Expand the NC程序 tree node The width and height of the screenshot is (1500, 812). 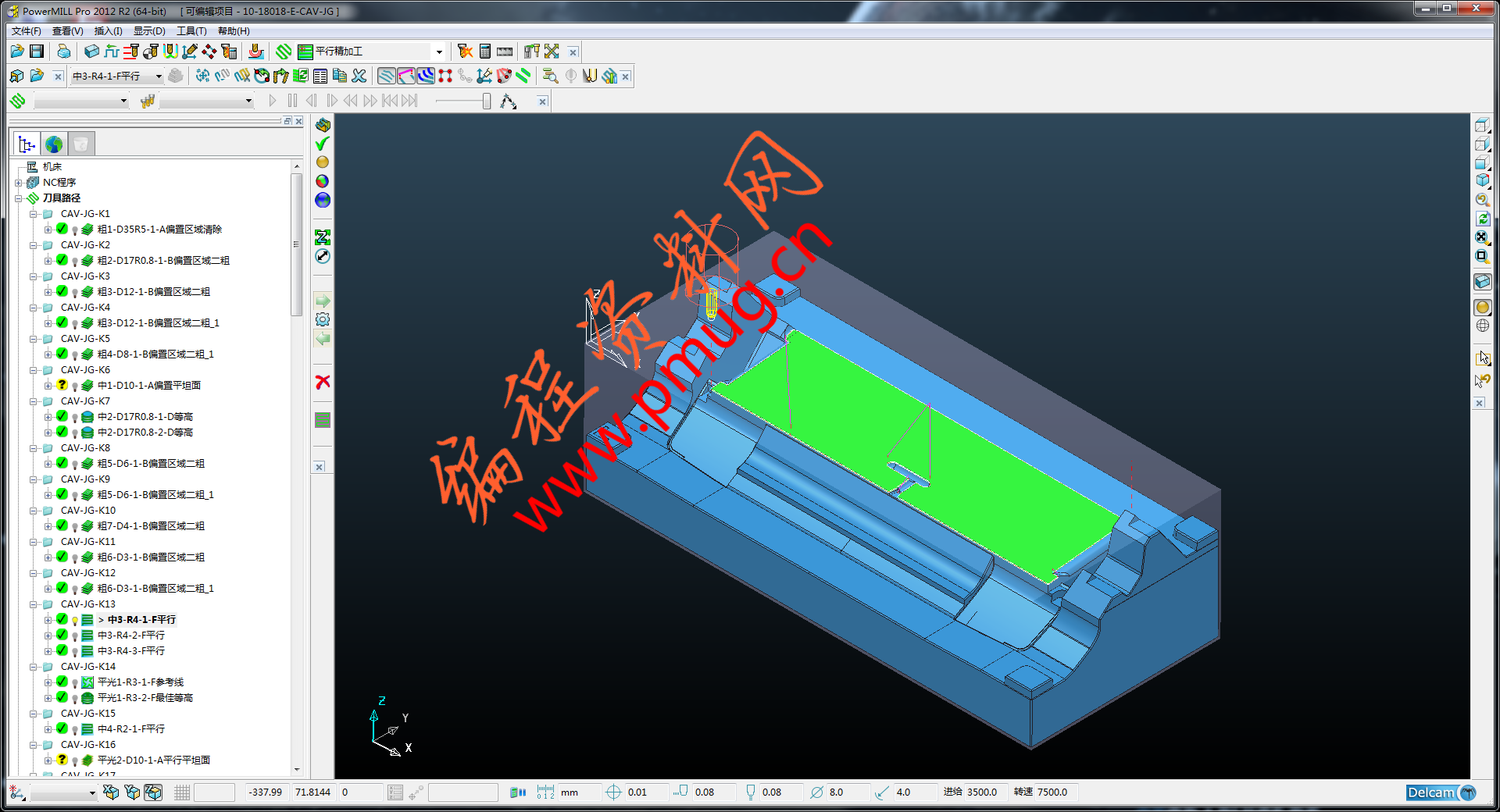18,183
